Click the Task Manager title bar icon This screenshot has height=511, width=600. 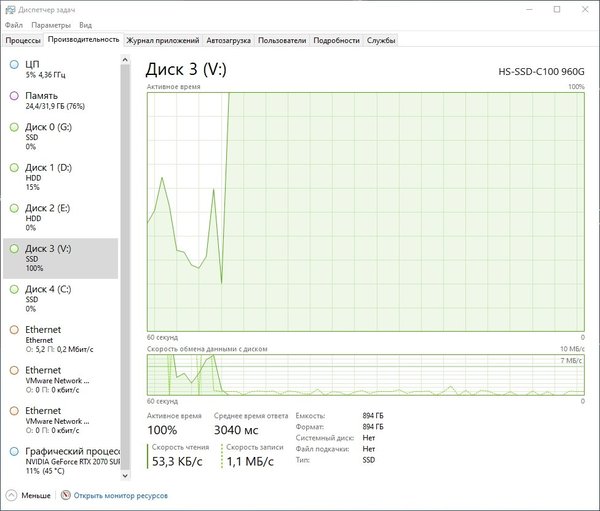click(9, 9)
